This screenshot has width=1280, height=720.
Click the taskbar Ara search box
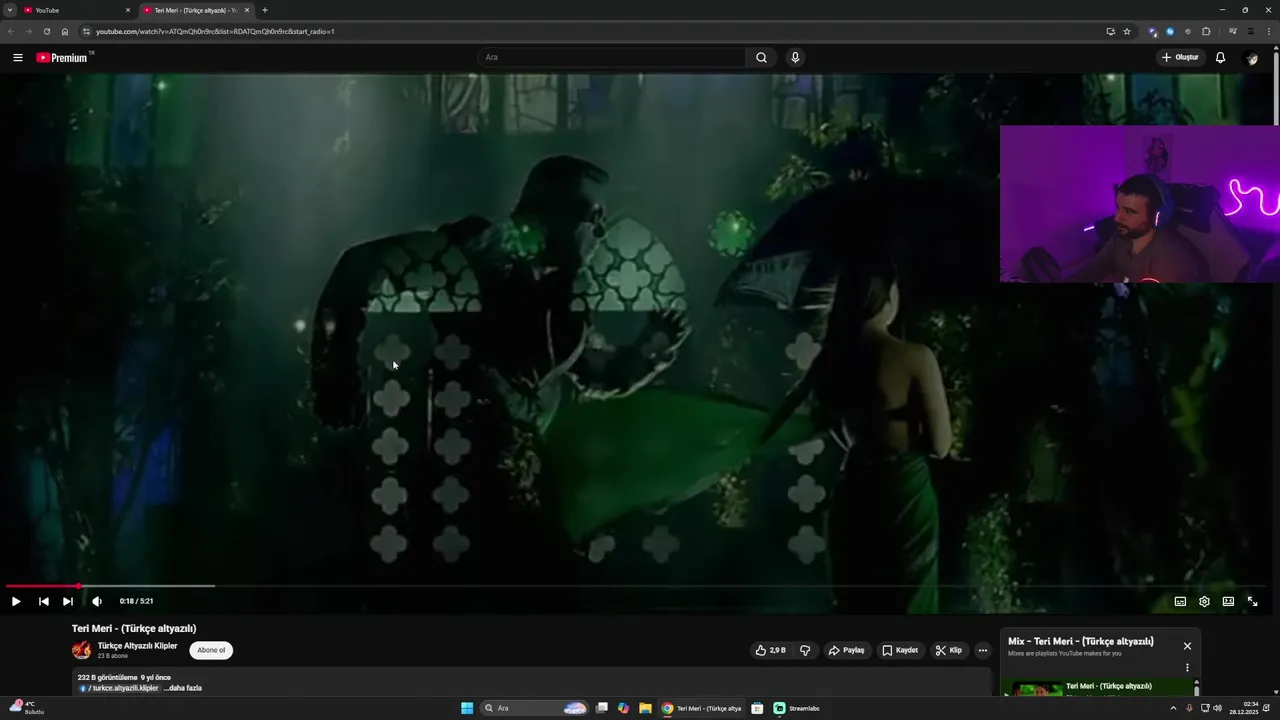[x=536, y=708]
